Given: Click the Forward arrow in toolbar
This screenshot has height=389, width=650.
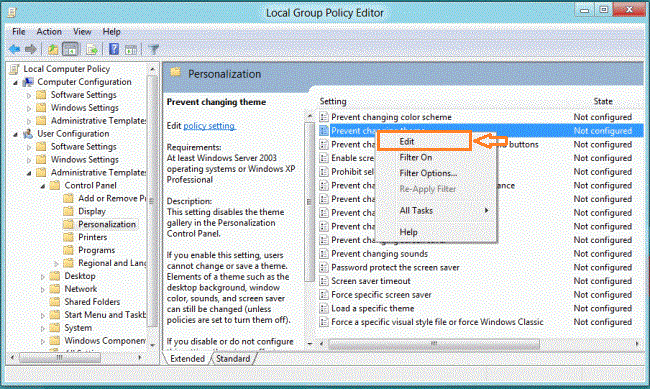Looking at the screenshot, I should [x=30, y=49].
